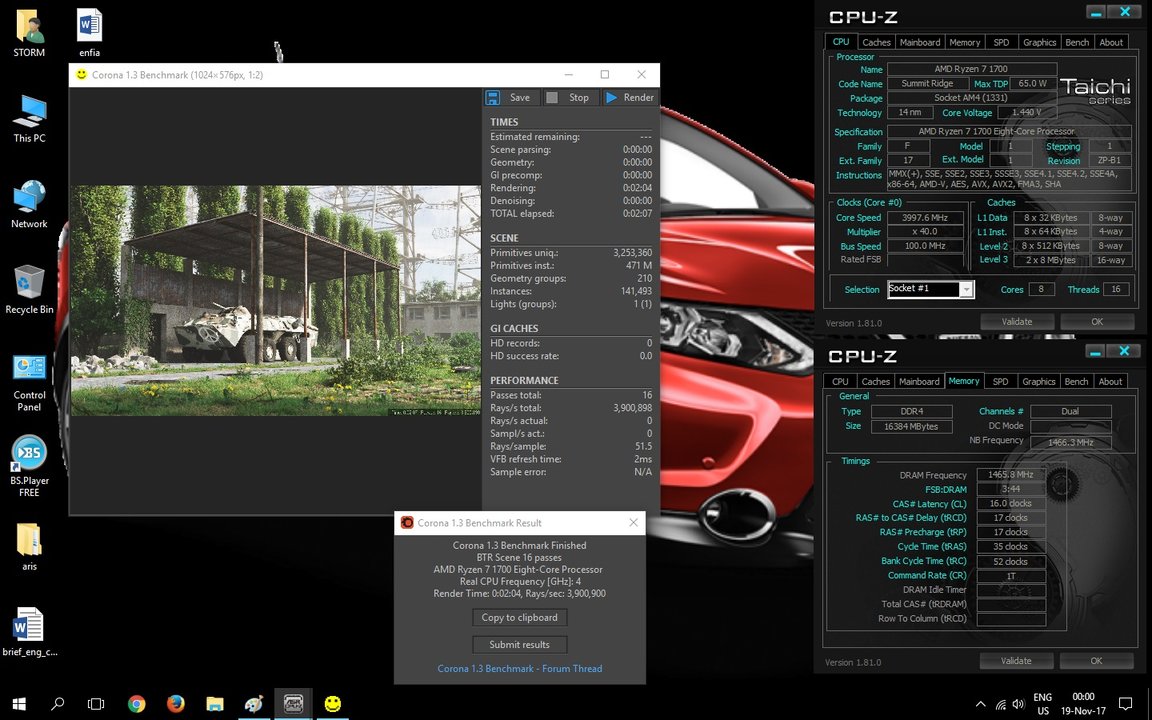The image size is (1152, 720).
Task: Open Network desktop icon
Action: [x=29, y=204]
